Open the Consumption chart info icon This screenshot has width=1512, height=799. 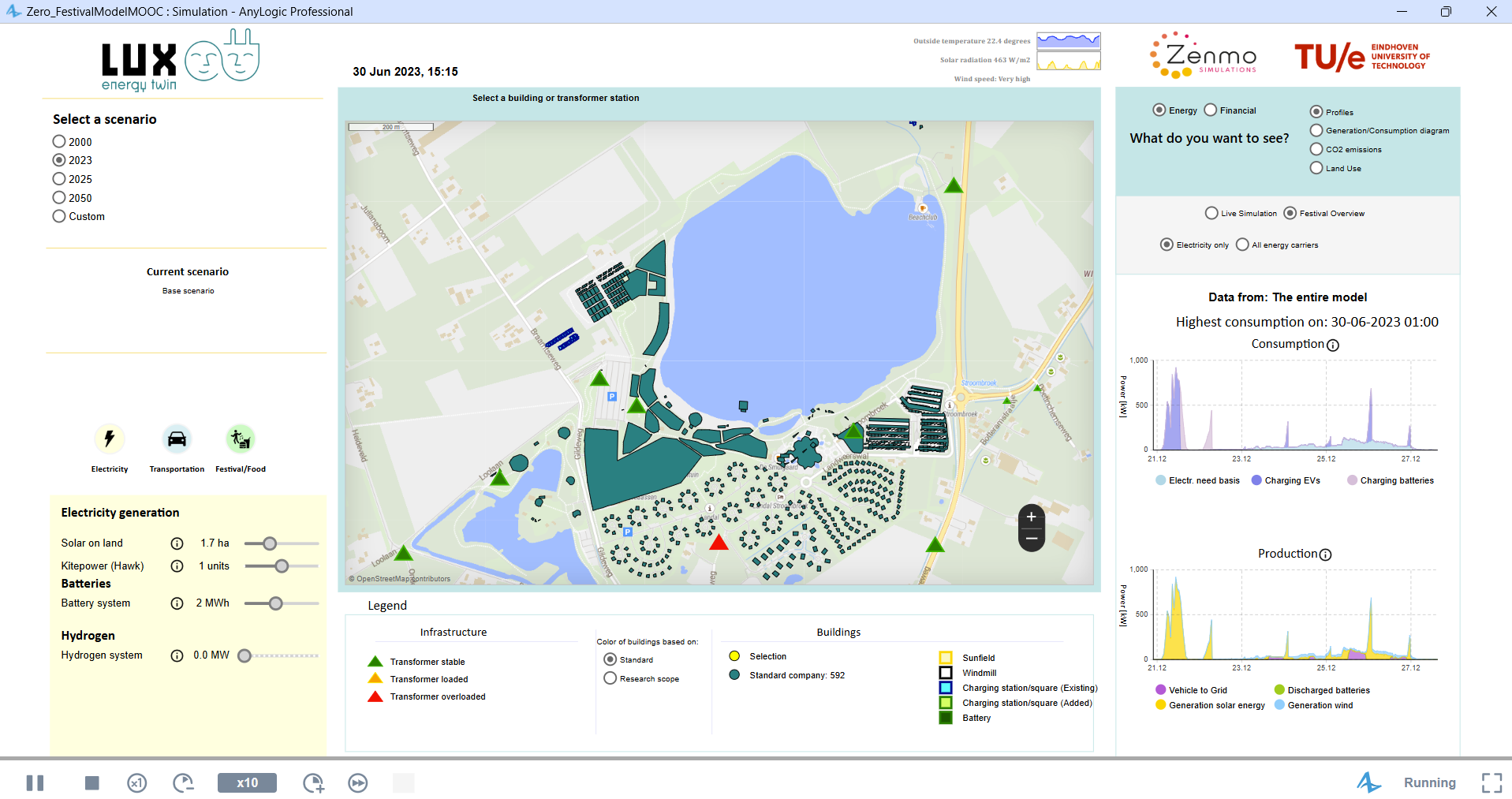pos(1333,345)
